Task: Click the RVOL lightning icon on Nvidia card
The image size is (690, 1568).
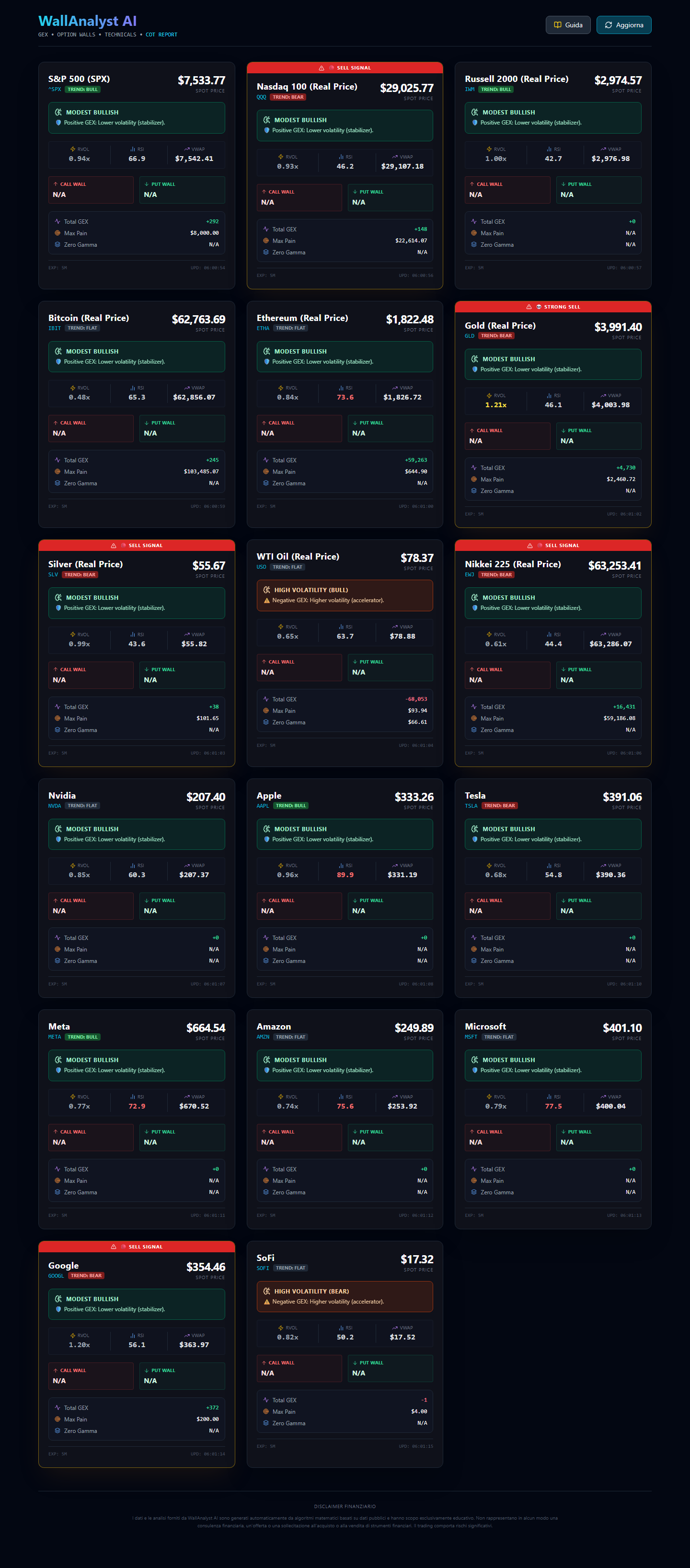Action: 72,866
